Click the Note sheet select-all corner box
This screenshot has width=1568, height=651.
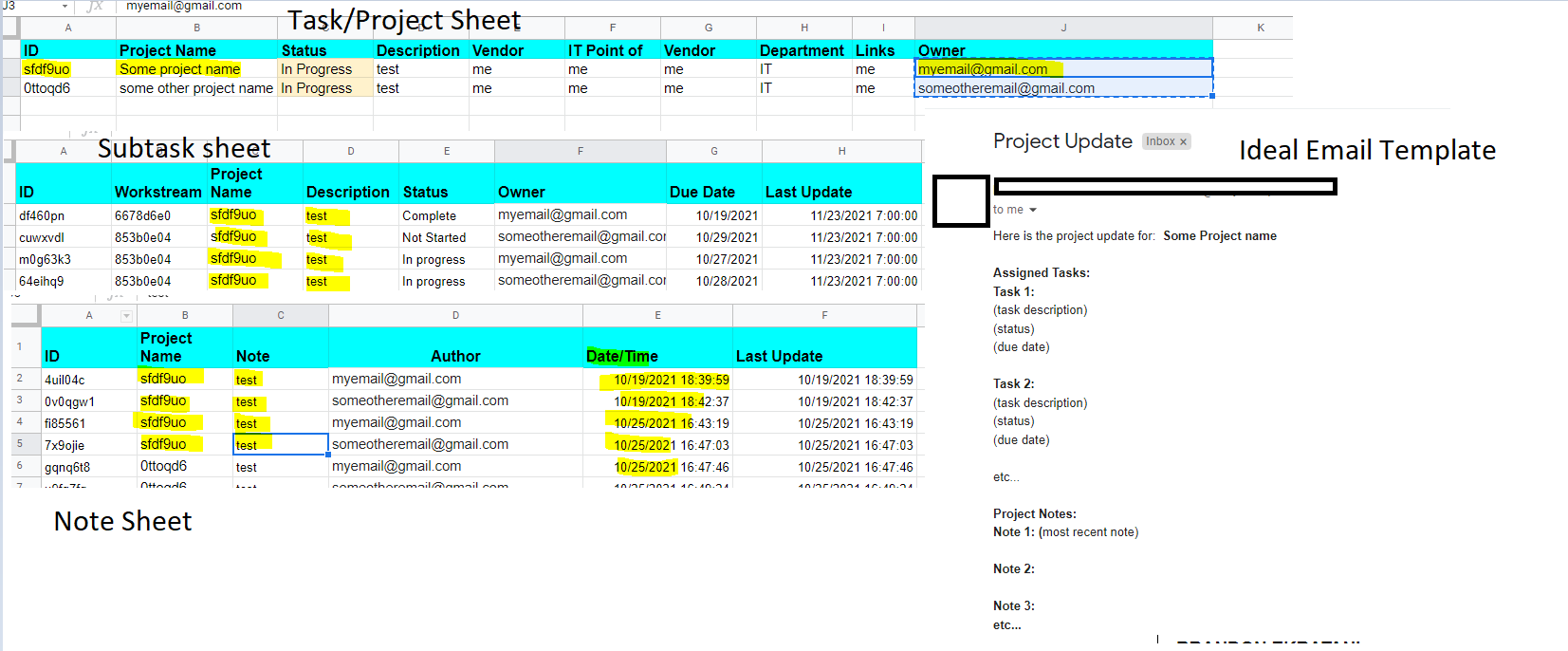[x=26, y=315]
